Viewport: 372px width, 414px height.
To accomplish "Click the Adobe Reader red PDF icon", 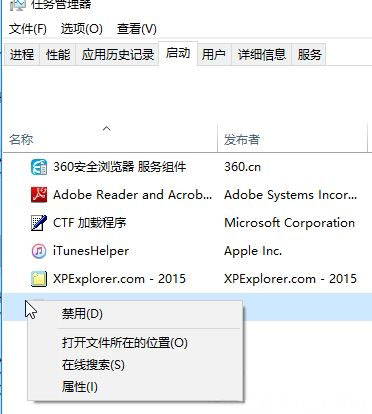I will (x=39, y=195).
